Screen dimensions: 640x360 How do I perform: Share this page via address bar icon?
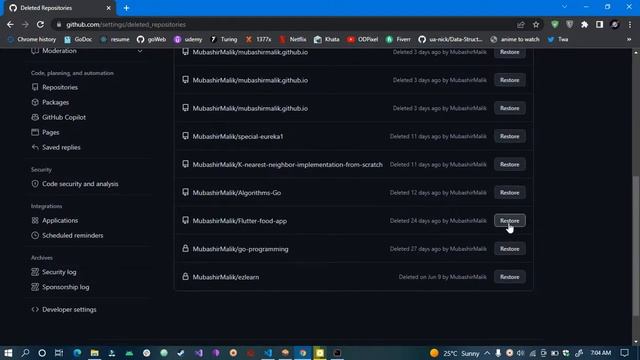[x=520, y=25]
